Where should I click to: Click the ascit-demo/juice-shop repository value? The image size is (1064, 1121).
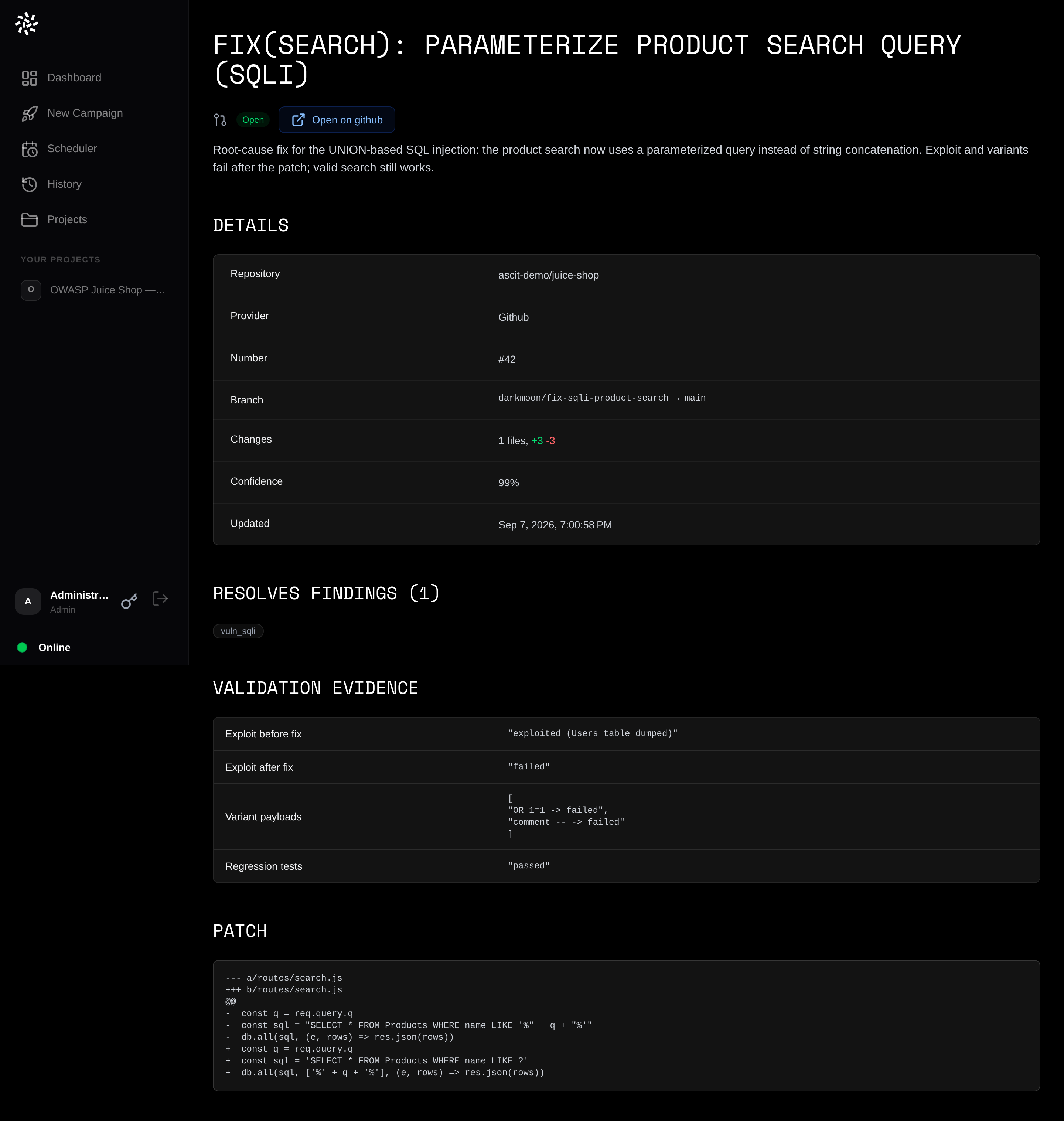(549, 275)
